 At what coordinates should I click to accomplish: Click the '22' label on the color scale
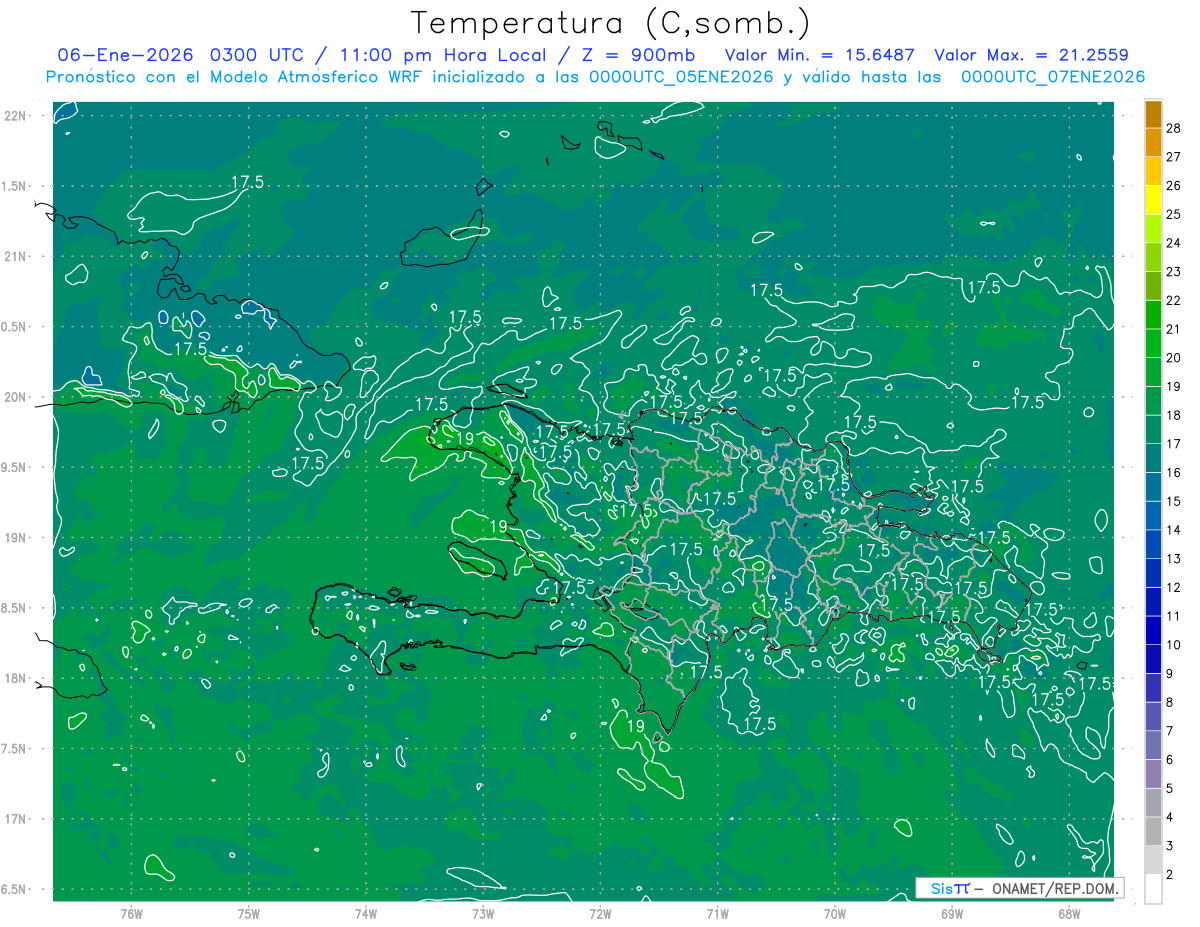[1174, 300]
